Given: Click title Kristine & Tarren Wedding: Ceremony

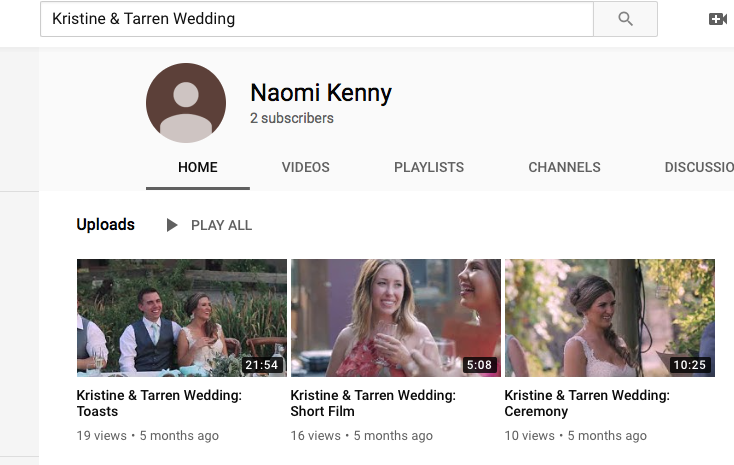Looking at the screenshot, I should coord(587,403).
